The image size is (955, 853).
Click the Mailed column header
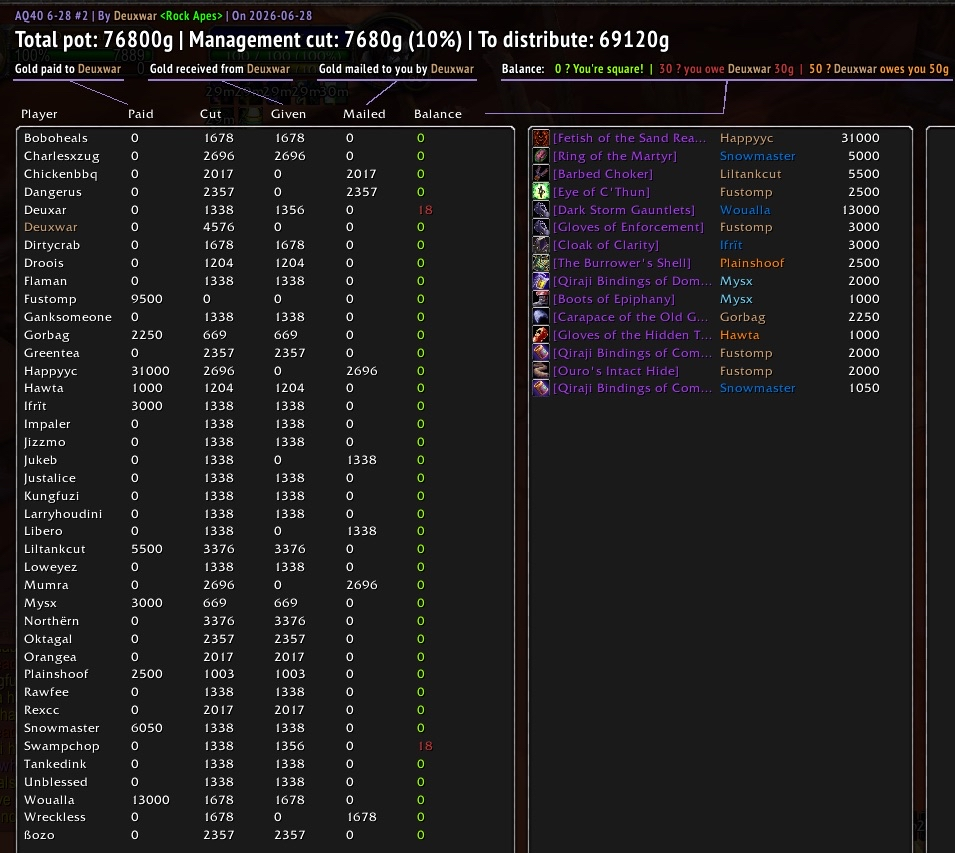pyautogui.click(x=364, y=114)
